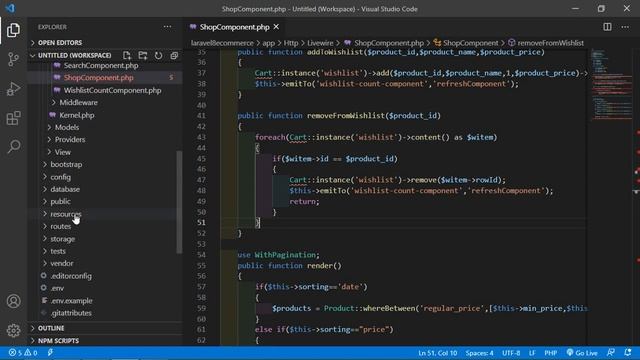Click the Ln 51, Col 10 status entry
Screen dimensions: 640x360
[x=438, y=353]
